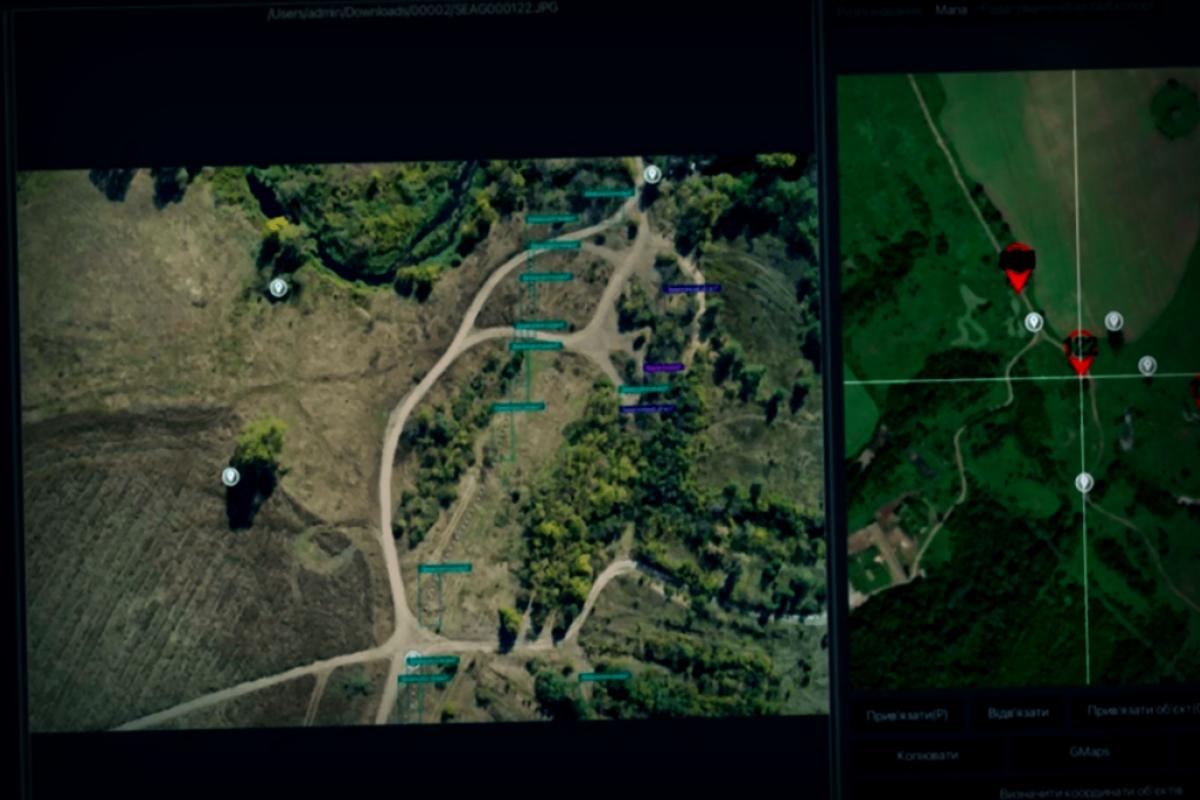Select red marker at map crosshair intersection
The height and width of the screenshot is (800, 1200).
click(1080, 352)
